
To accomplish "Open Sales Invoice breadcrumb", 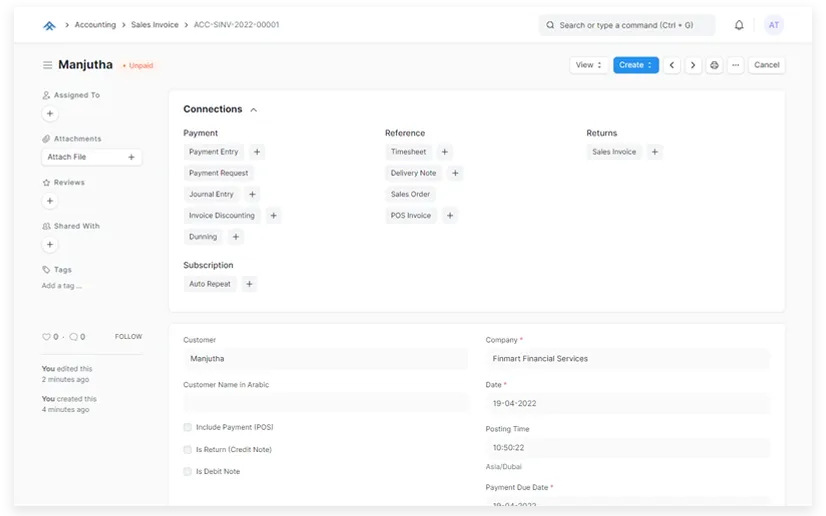I will (154, 25).
